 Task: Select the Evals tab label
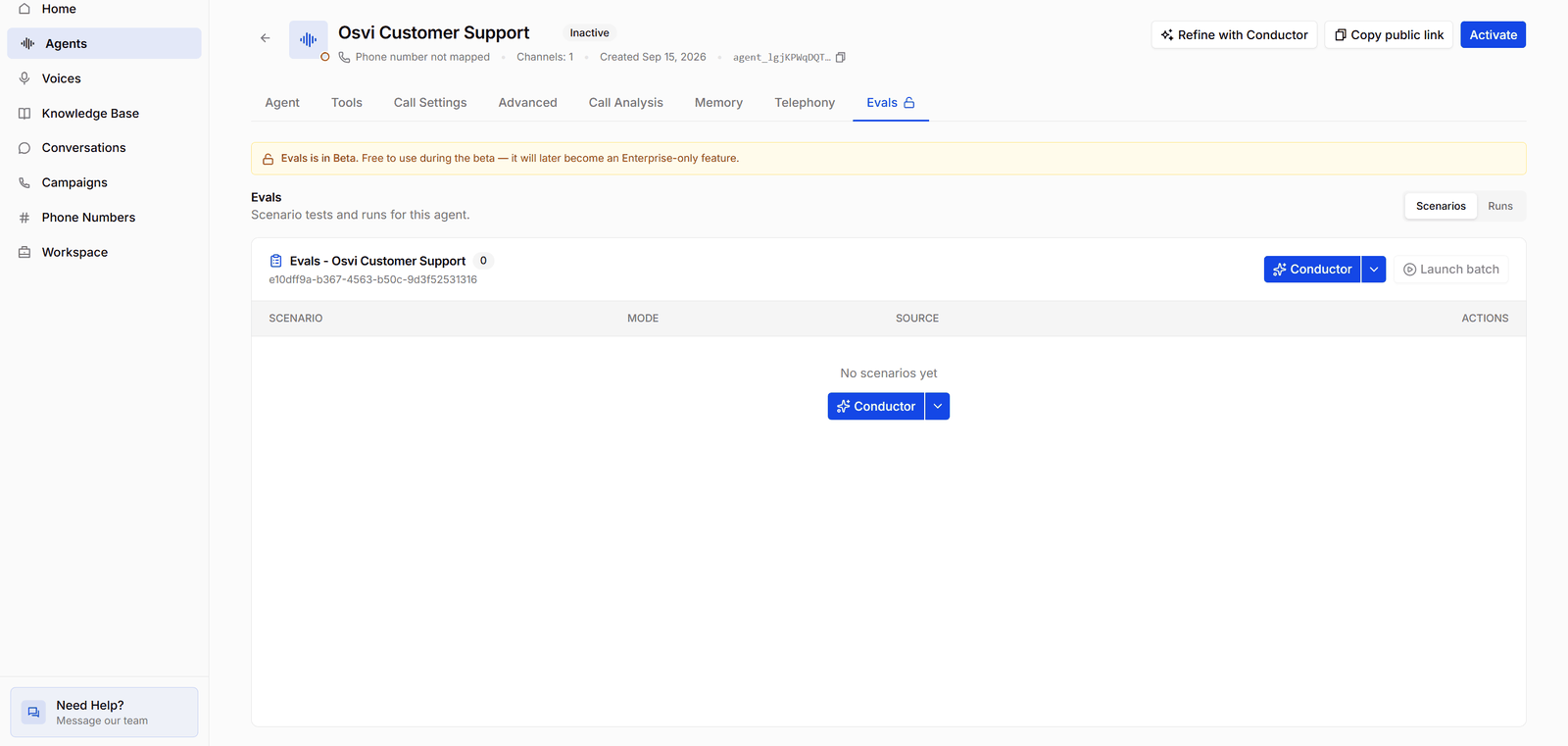tap(882, 102)
